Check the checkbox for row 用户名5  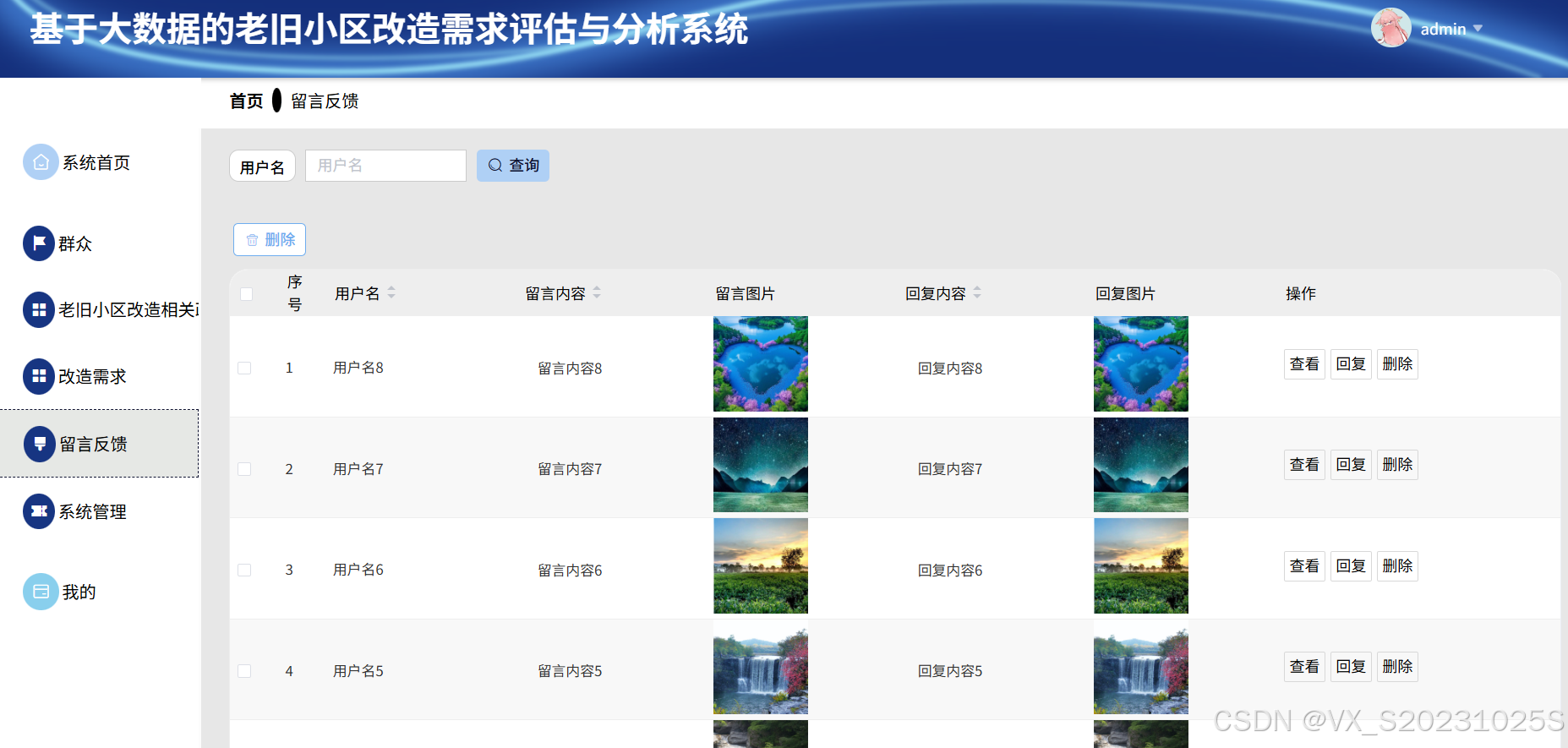coord(244,671)
